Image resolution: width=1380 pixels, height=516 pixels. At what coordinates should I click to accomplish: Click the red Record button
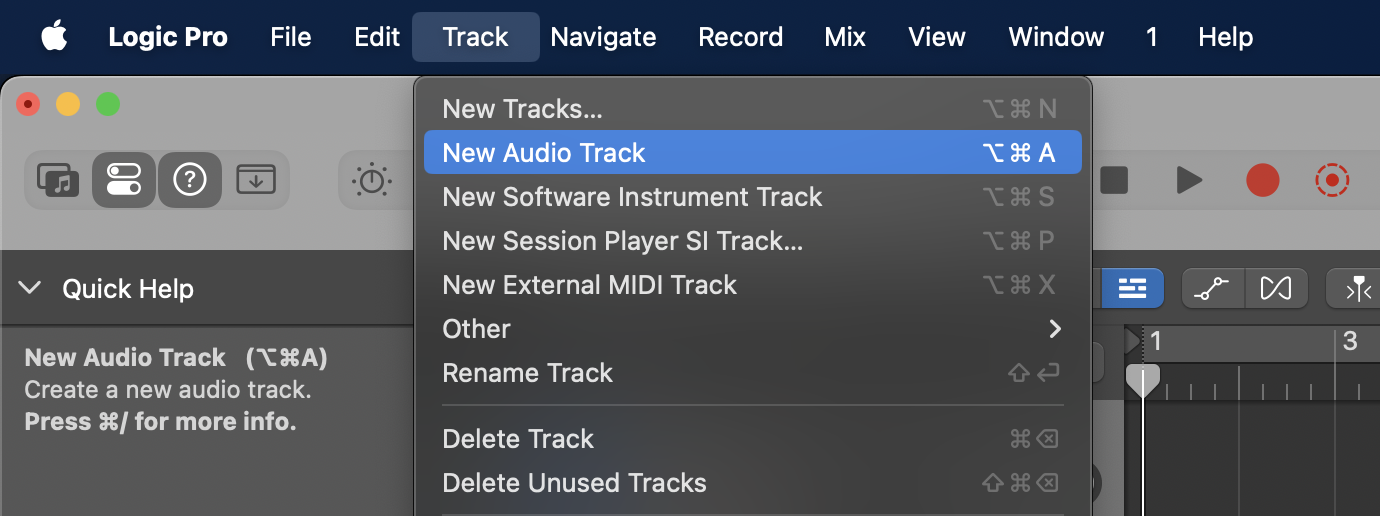point(1263,180)
